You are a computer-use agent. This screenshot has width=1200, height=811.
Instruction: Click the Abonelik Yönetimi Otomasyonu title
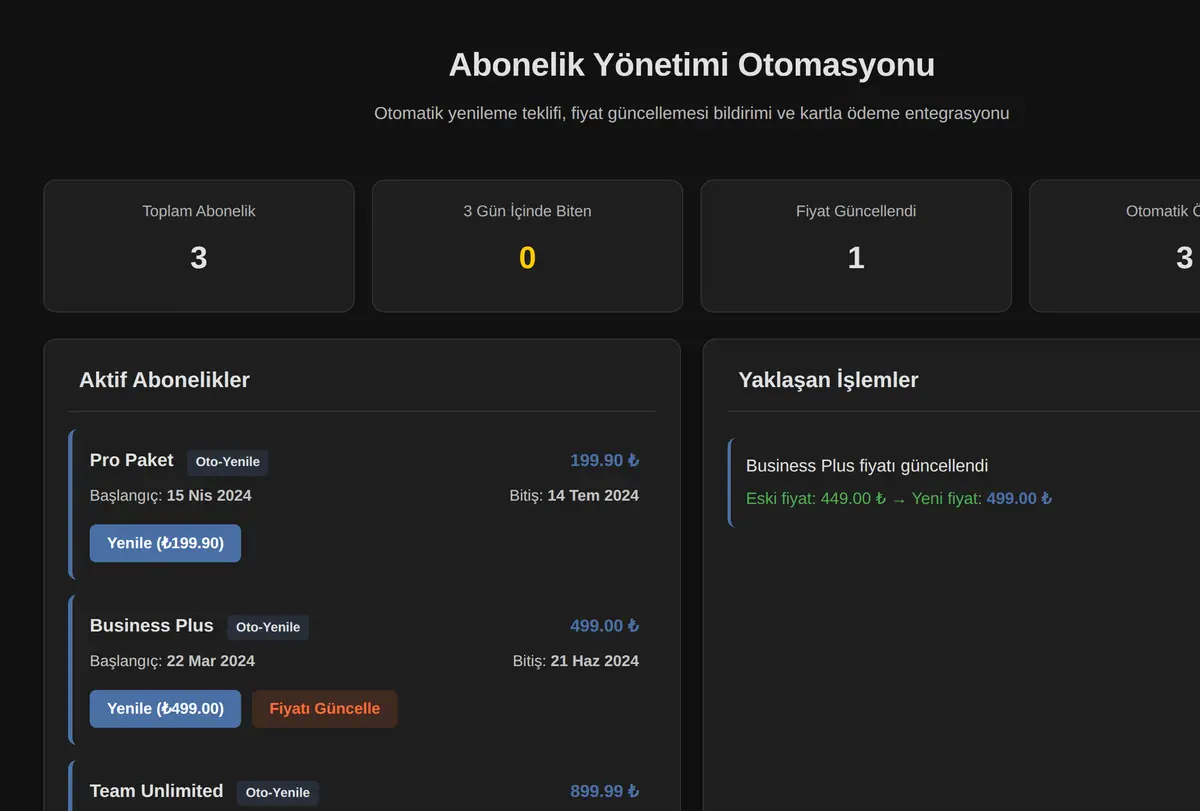[x=692, y=64]
